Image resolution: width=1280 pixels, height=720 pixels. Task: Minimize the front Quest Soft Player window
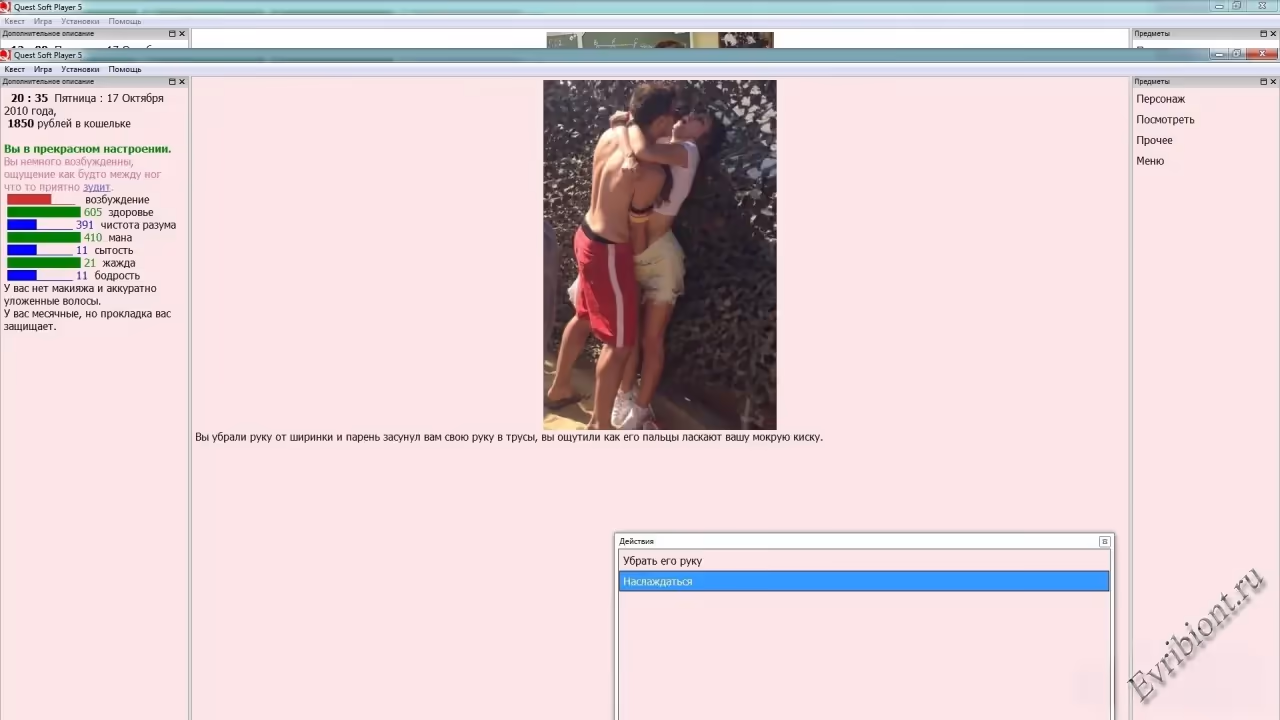coord(1218,54)
